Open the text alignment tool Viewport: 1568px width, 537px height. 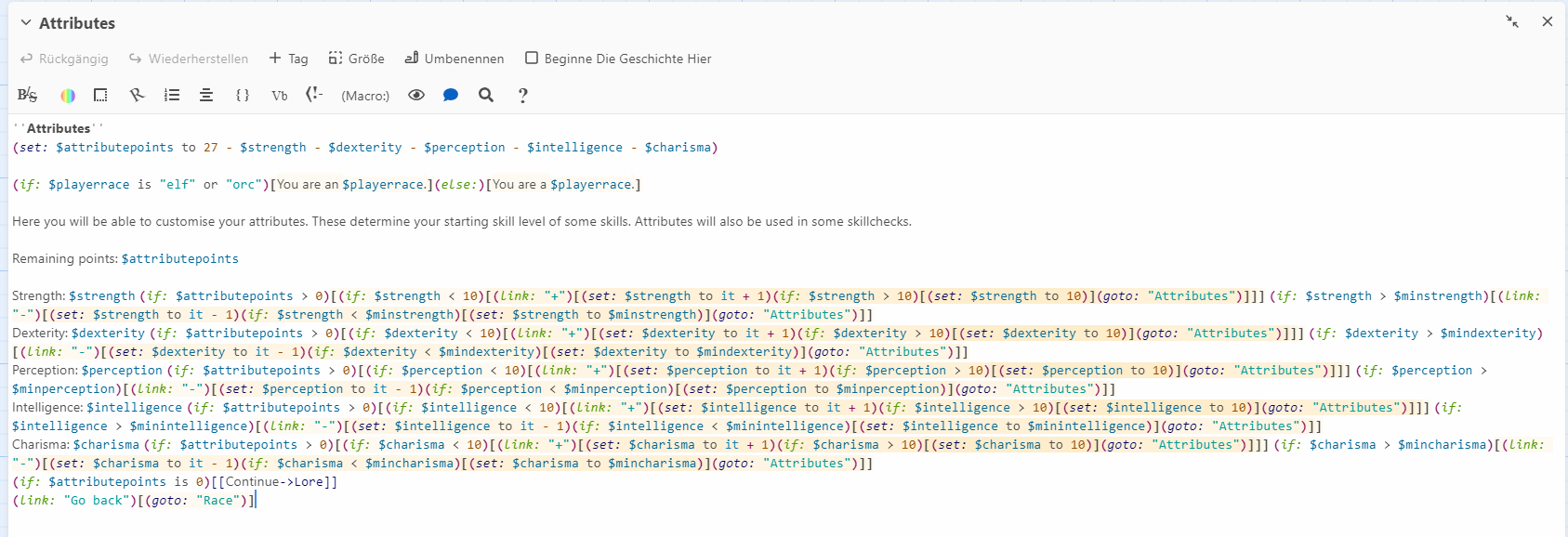(206, 95)
